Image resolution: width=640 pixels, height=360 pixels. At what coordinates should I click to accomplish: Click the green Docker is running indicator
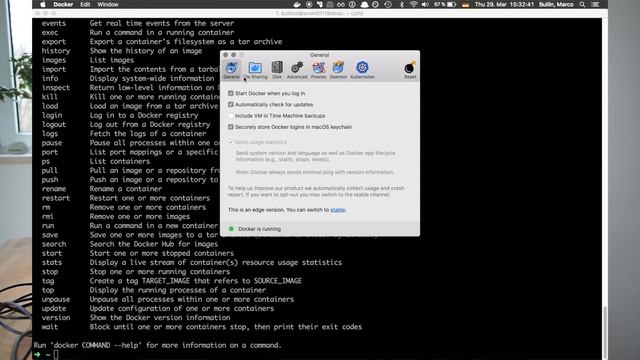[x=231, y=229]
